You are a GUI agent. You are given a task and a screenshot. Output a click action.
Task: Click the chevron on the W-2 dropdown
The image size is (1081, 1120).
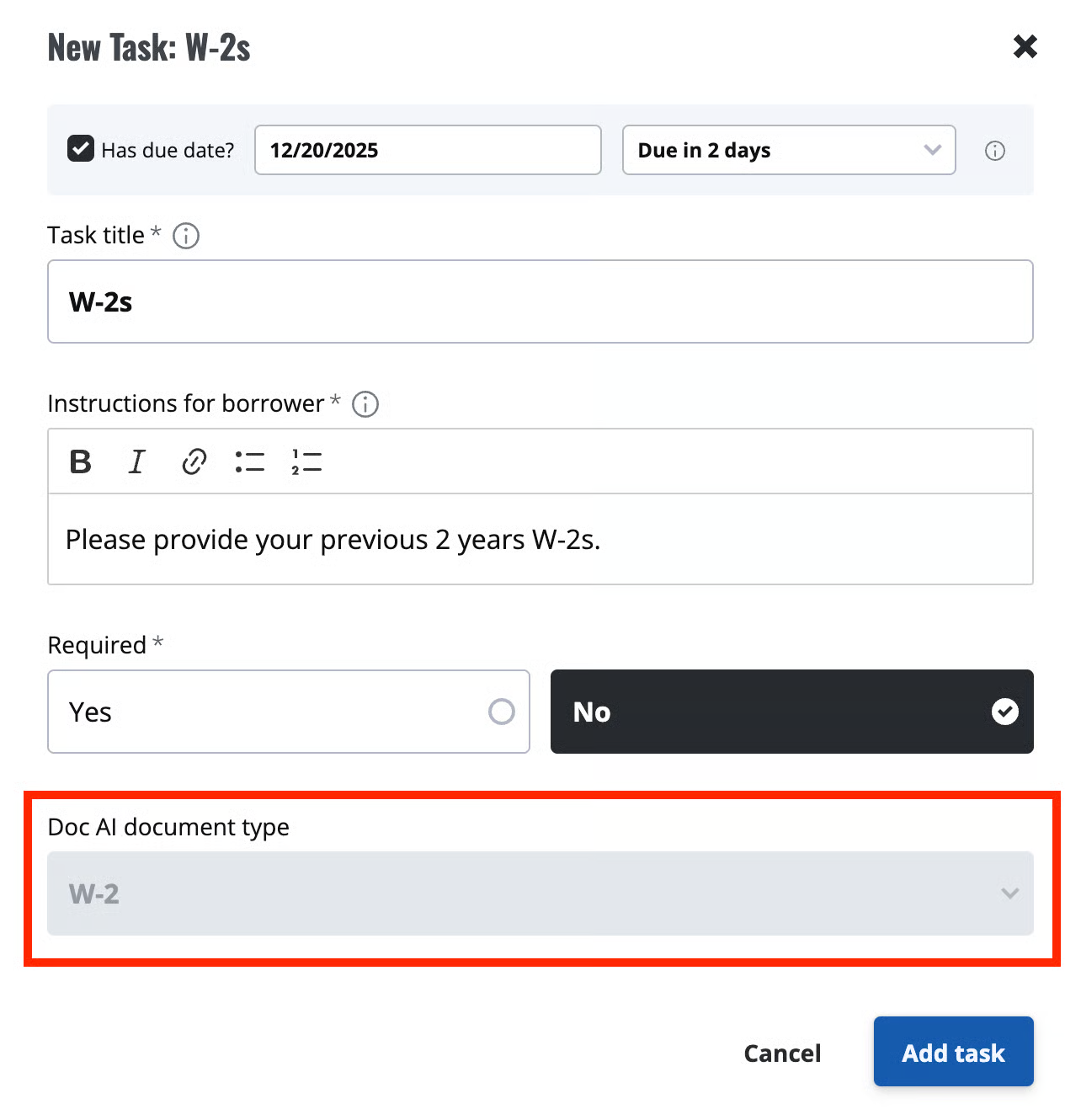[x=1009, y=893]
